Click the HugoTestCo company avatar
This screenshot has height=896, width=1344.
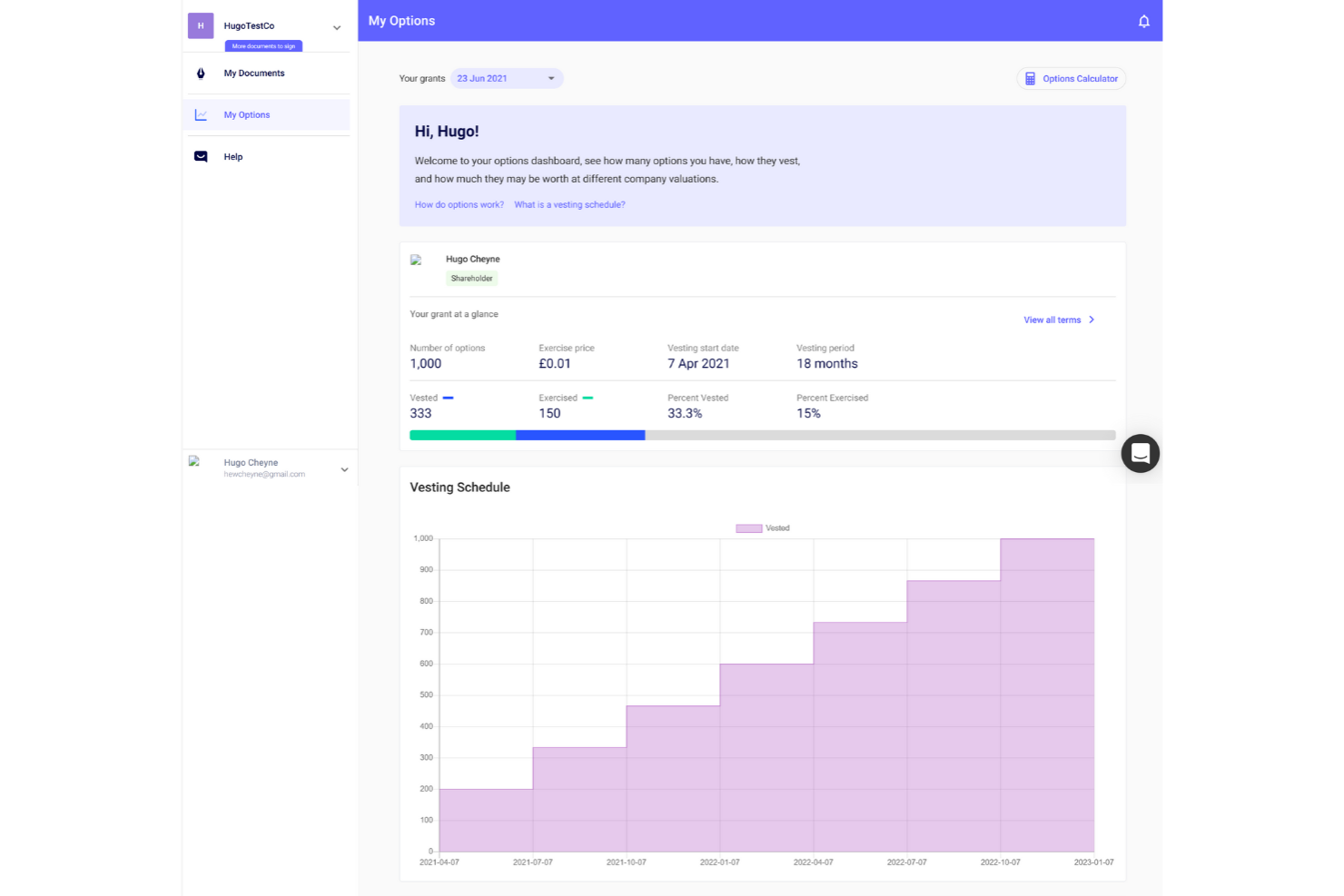[200, 25]
